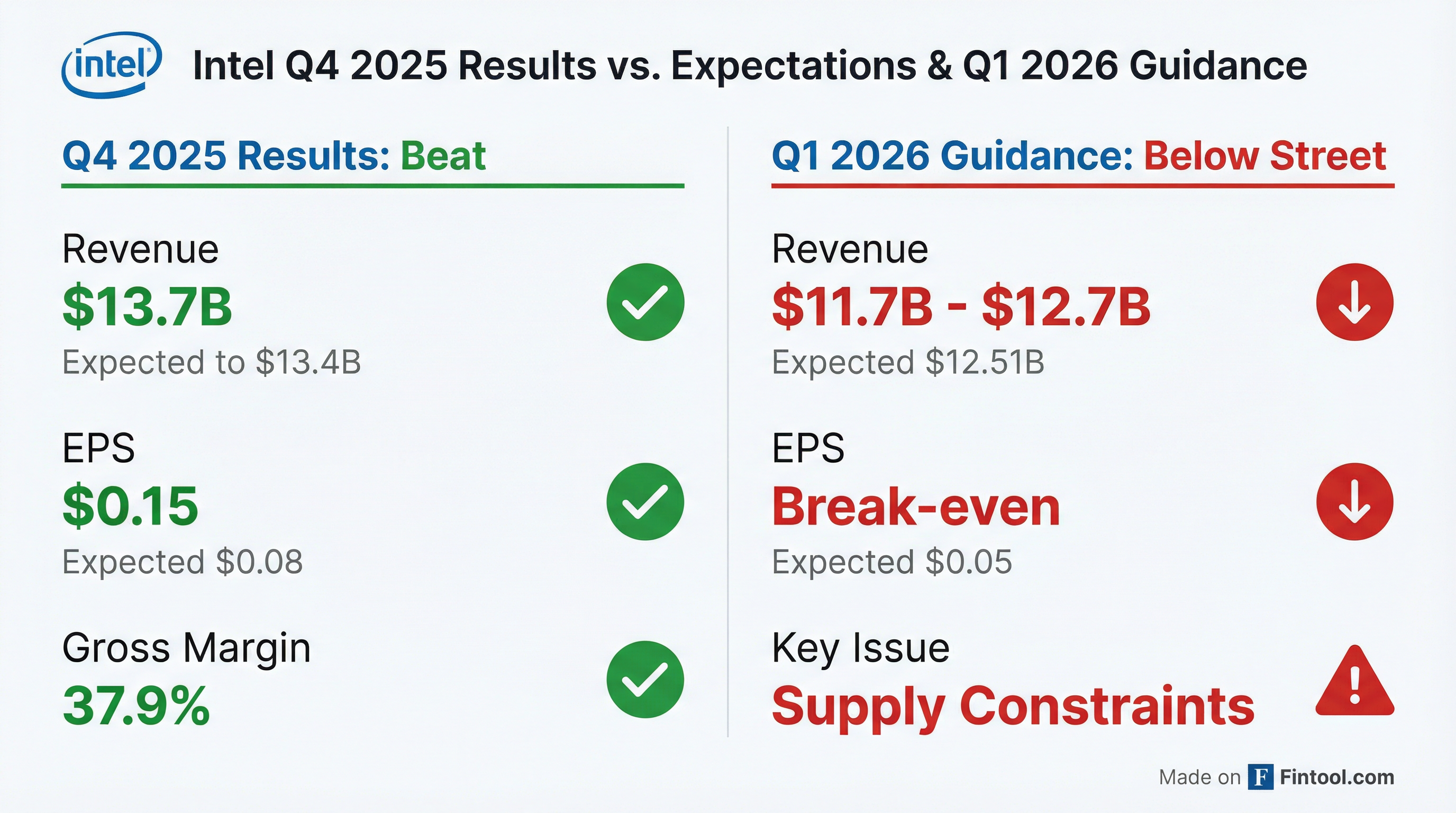The width and height of the screenshot is (1456, 813).
Task: Click the Q1 2026 Guidance: Below Street heading
Action: [1078, 156]
